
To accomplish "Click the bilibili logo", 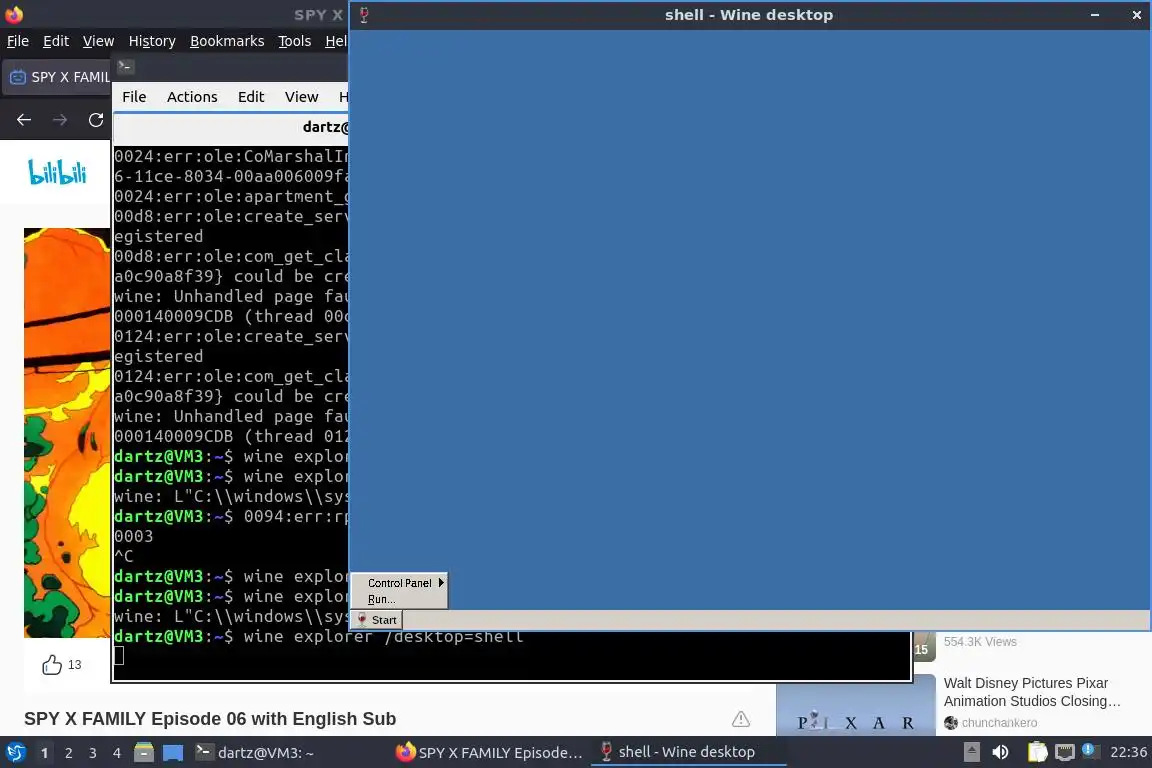I will [x=57, y=172].
